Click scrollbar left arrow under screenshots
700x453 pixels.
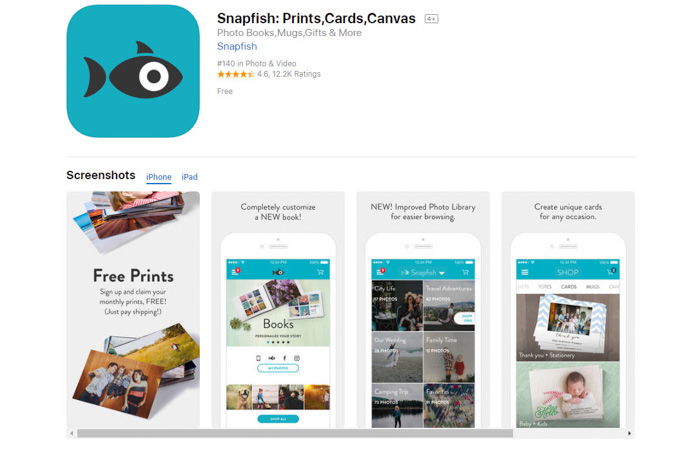71,433
